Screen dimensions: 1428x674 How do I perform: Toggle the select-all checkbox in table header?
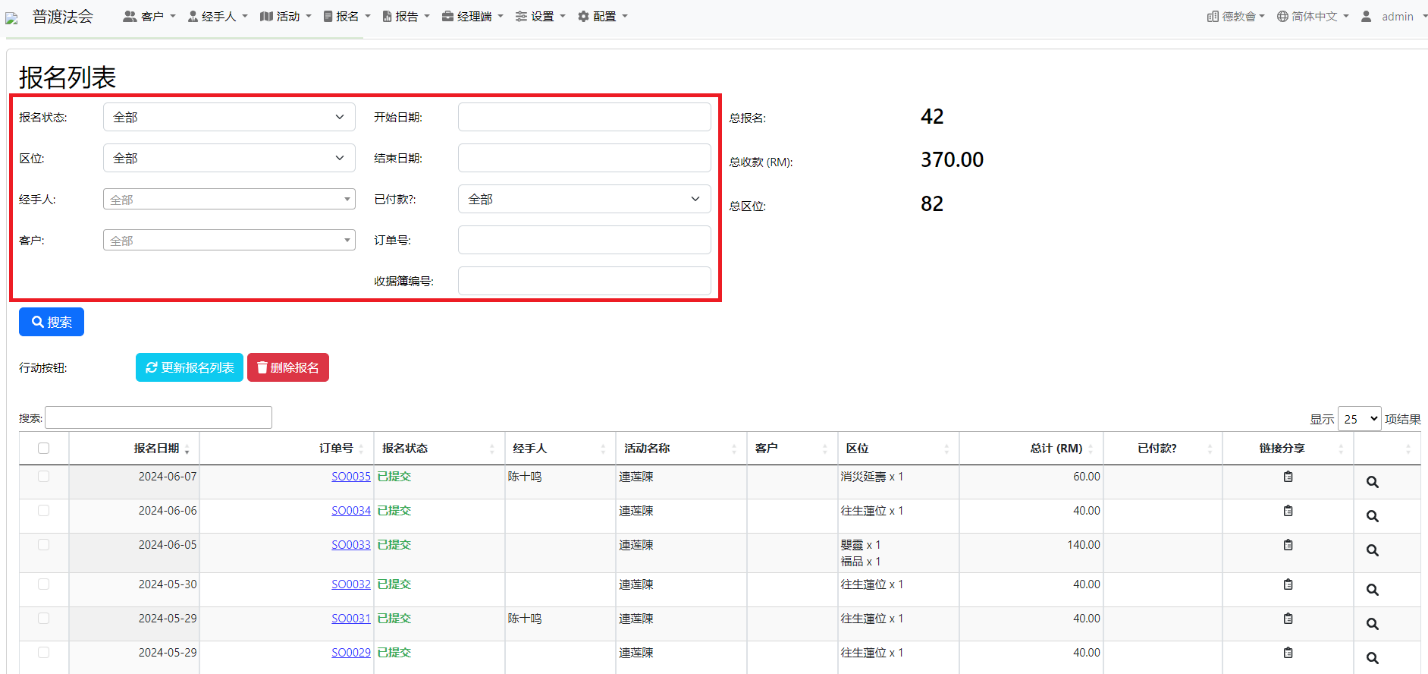tap(43, 448)
